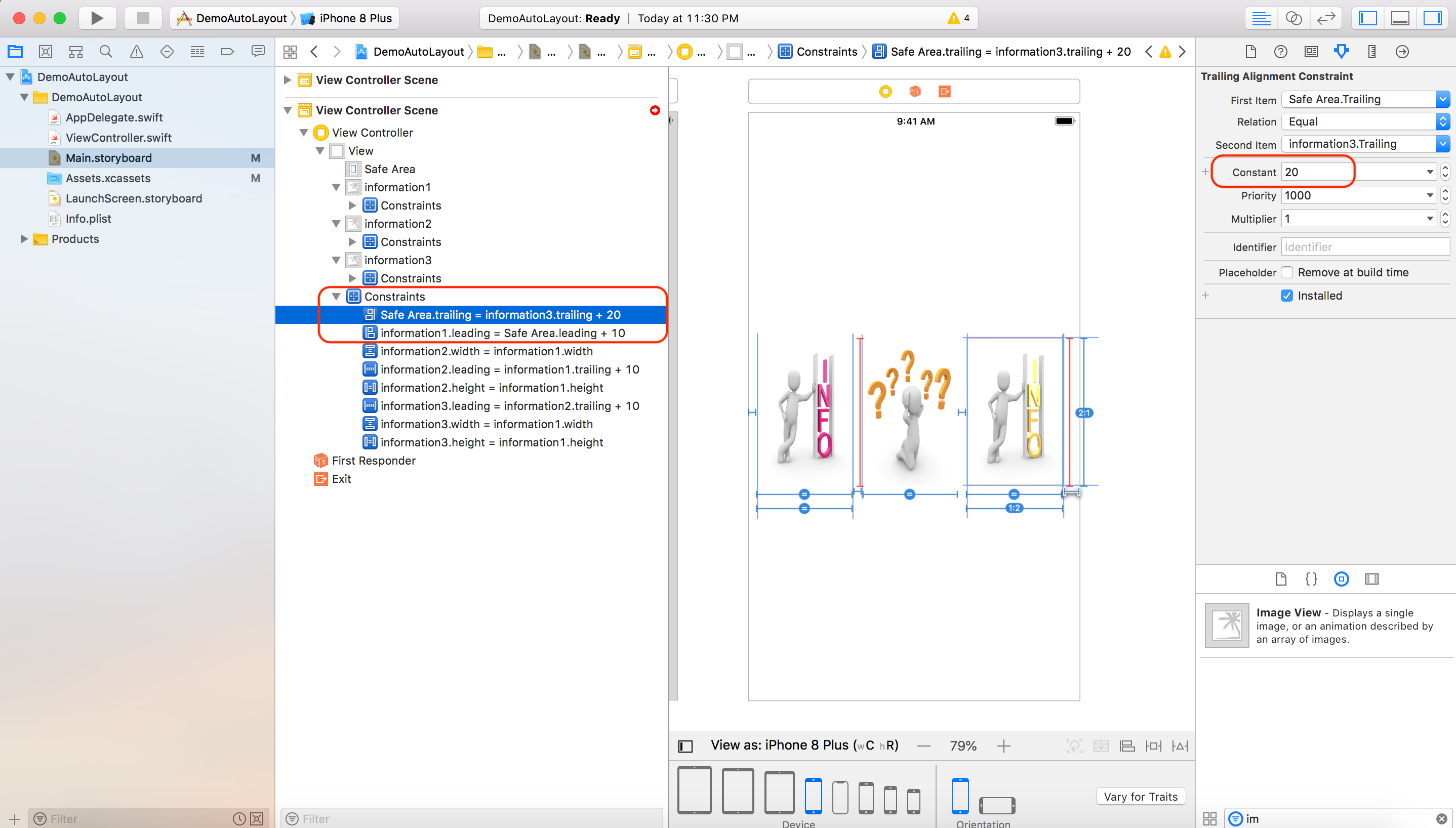Collapse the information1 Constraints group
This screenshot has width=1456, height=828.
(353, 205)
